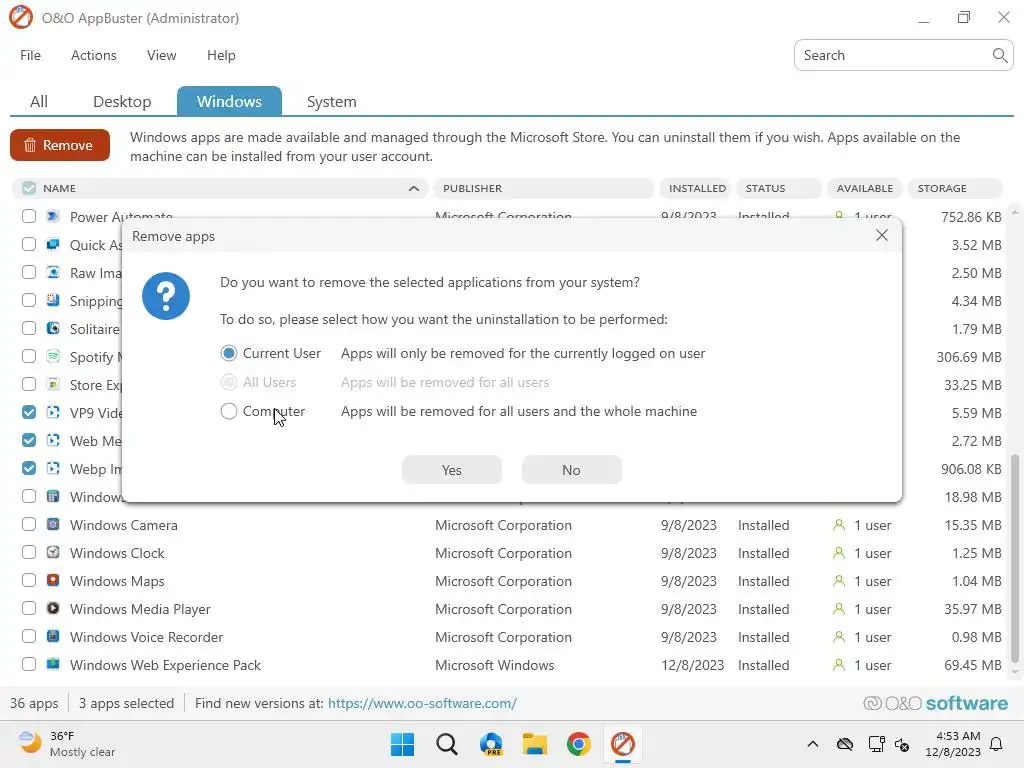Open the oo-software.com link
The image size is (1024, 768).
click(423, 703)
